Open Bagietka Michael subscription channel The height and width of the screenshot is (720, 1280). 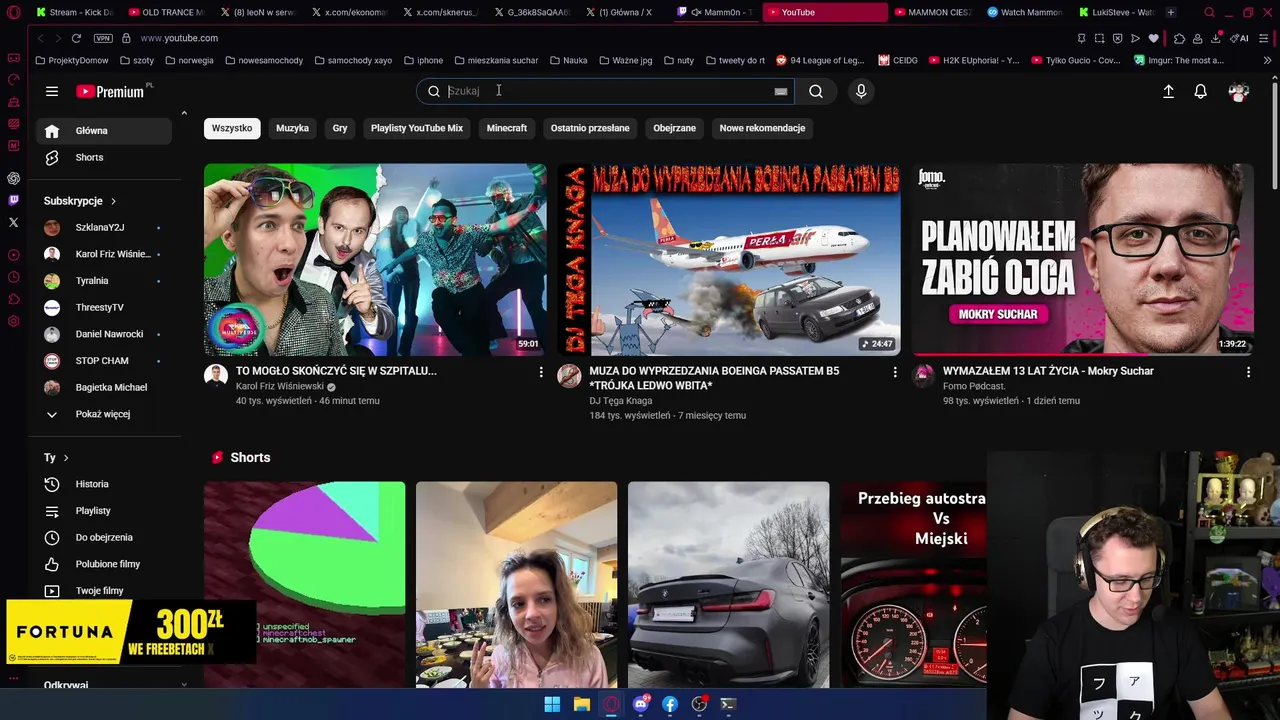point(104,387)
